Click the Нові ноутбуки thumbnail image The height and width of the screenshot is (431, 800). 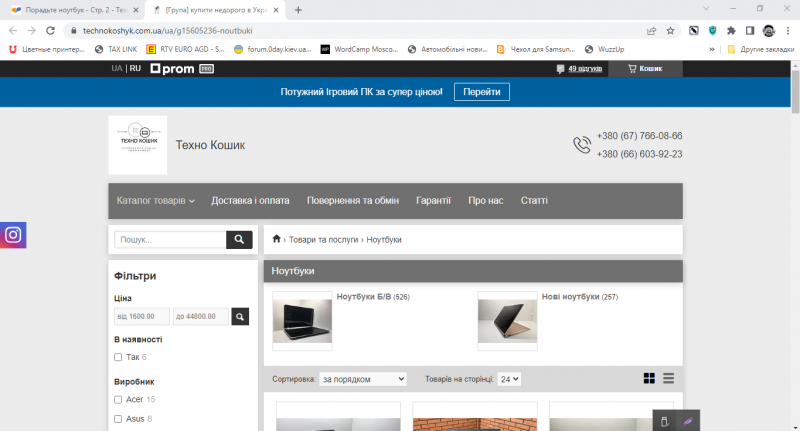click(507, 321)
